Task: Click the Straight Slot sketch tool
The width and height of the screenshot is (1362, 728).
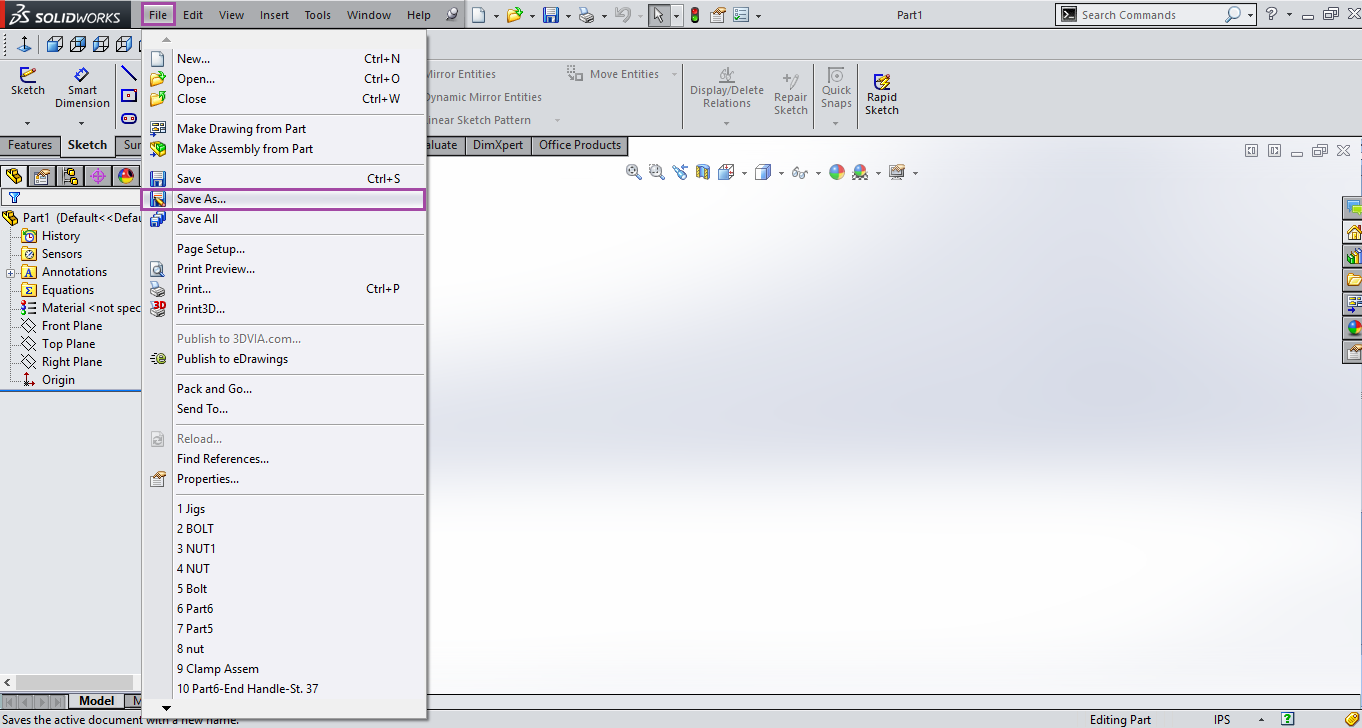Action: click(x=129, y=118)
